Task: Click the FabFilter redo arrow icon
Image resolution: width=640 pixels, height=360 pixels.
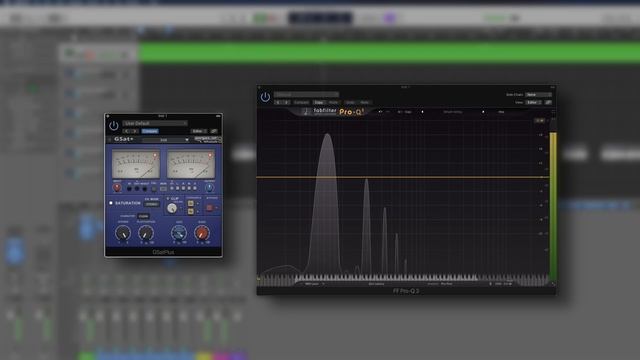Action: click(388, 112)
